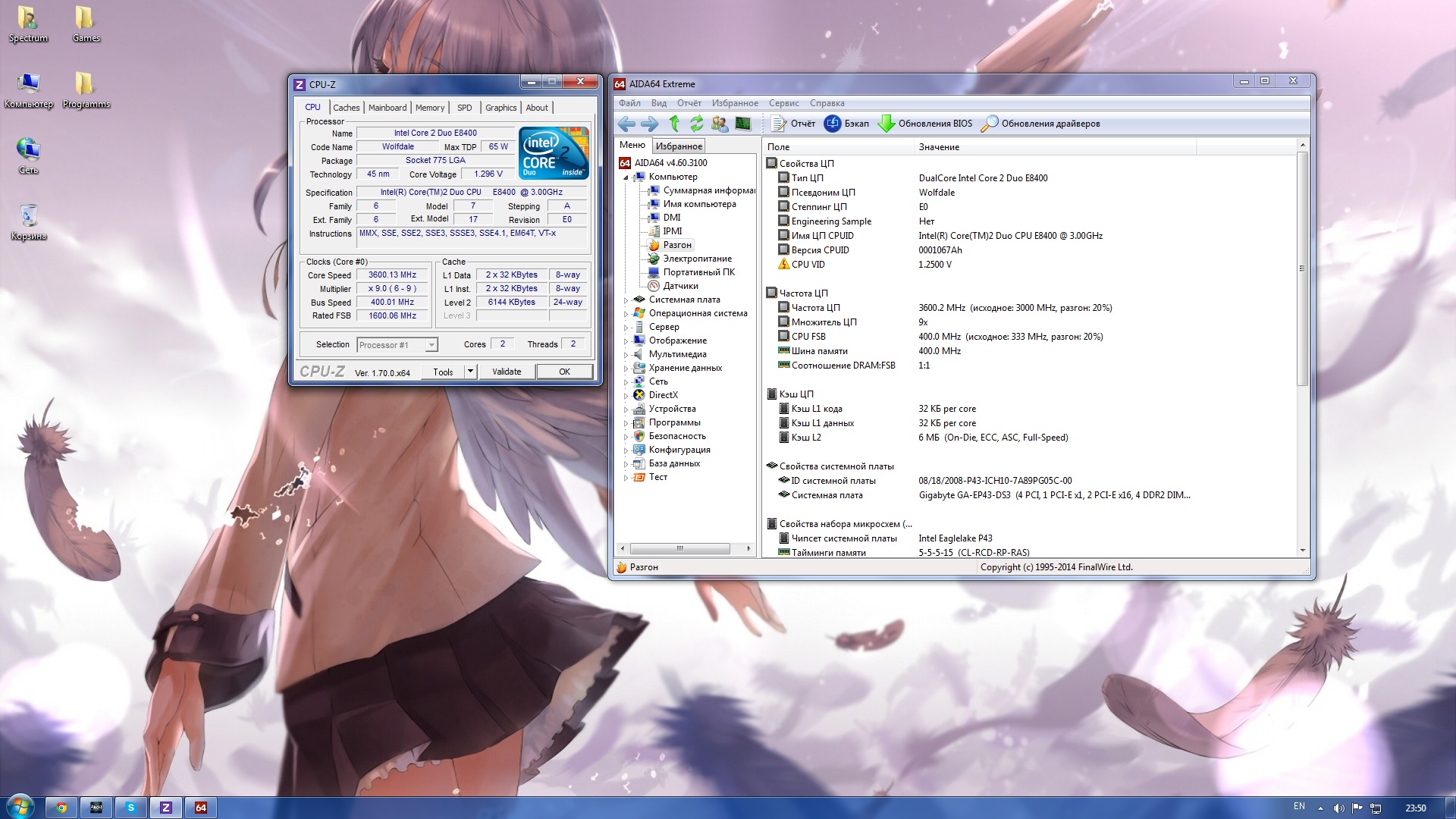Click the Бэкап toolbar icon
Screen dimensions: 1456x819
click(x=833, y=124)
